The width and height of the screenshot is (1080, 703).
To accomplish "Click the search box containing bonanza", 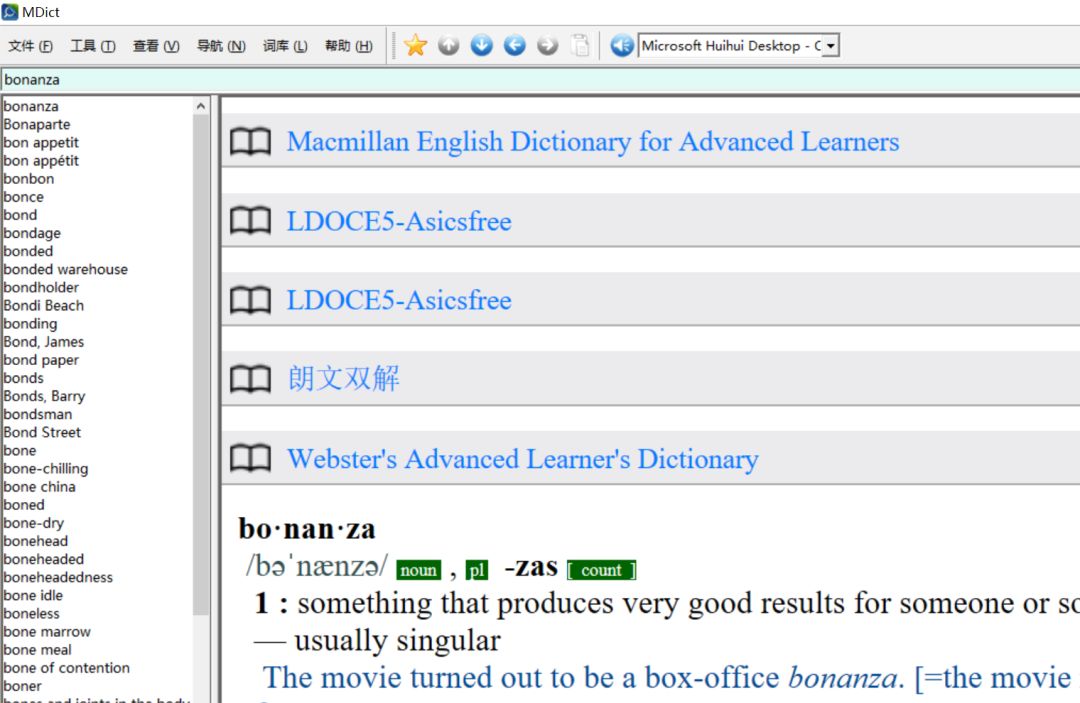I will (x=540, y=80).
